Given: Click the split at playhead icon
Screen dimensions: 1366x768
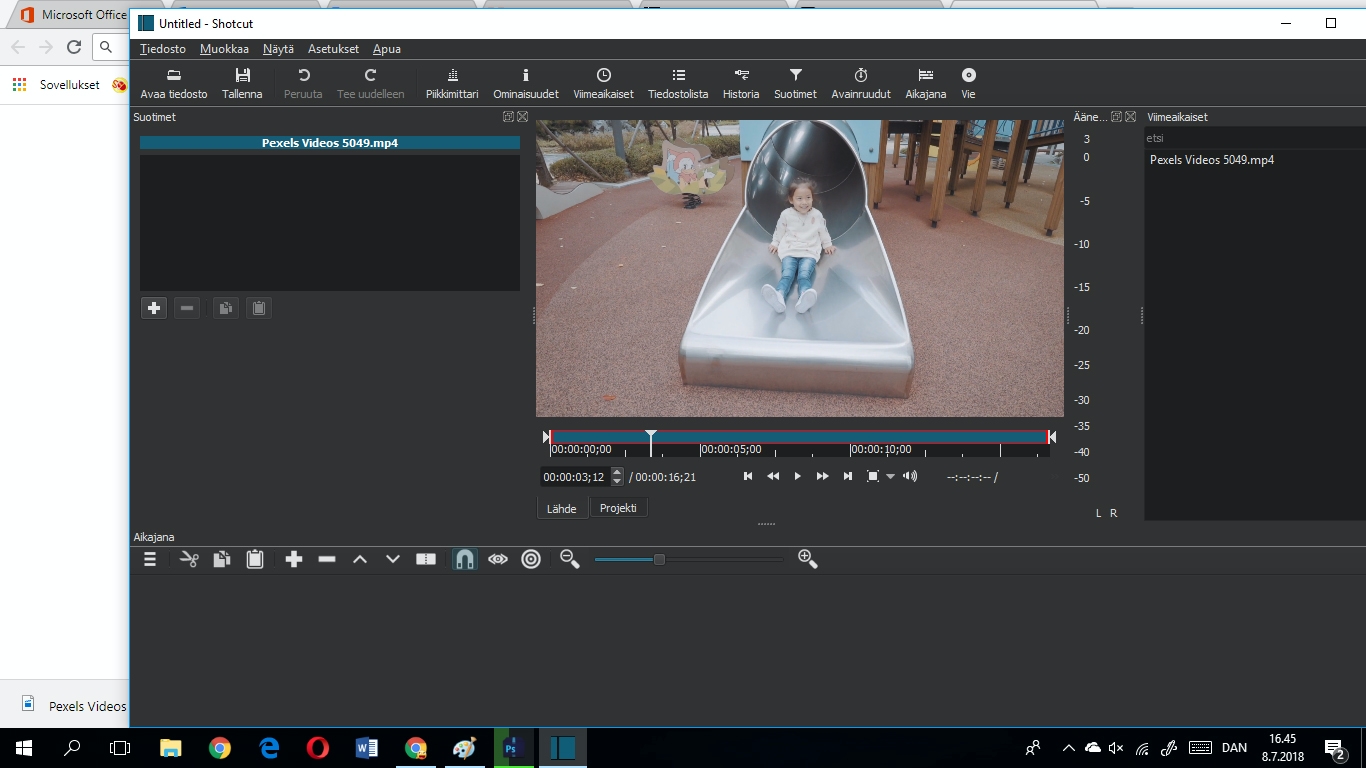Looking at the screenshot, I should 426,560.
